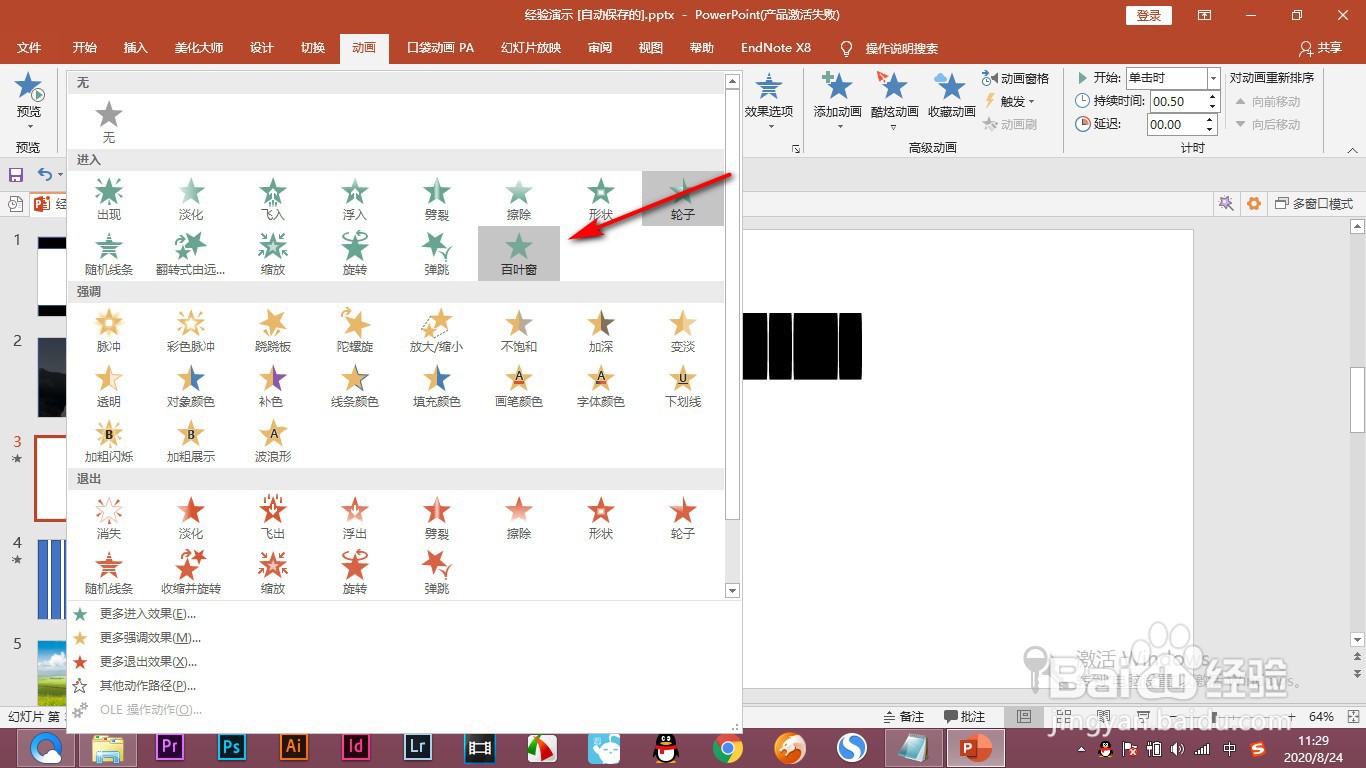Select the 无 (none) animation star
The width and height of the screenshot is (1366, 768).
(109, 121)
